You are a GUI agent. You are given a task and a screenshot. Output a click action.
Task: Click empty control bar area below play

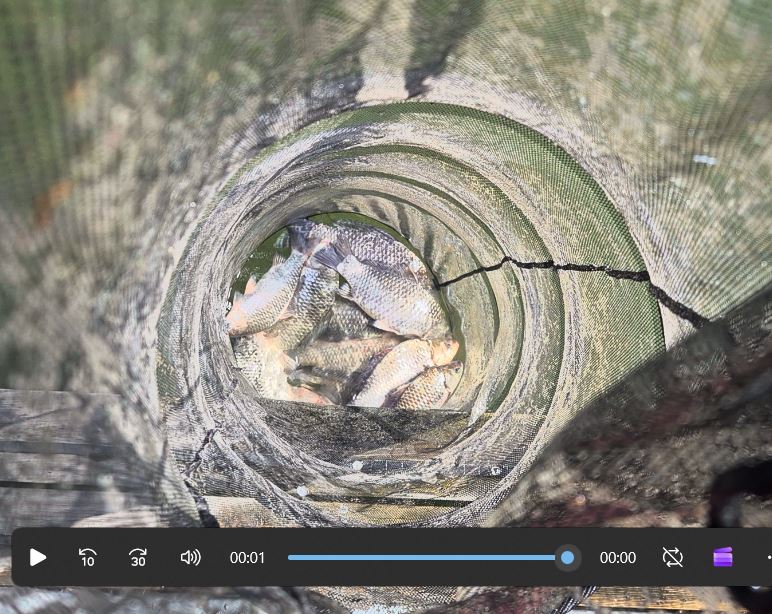point(38,578)
